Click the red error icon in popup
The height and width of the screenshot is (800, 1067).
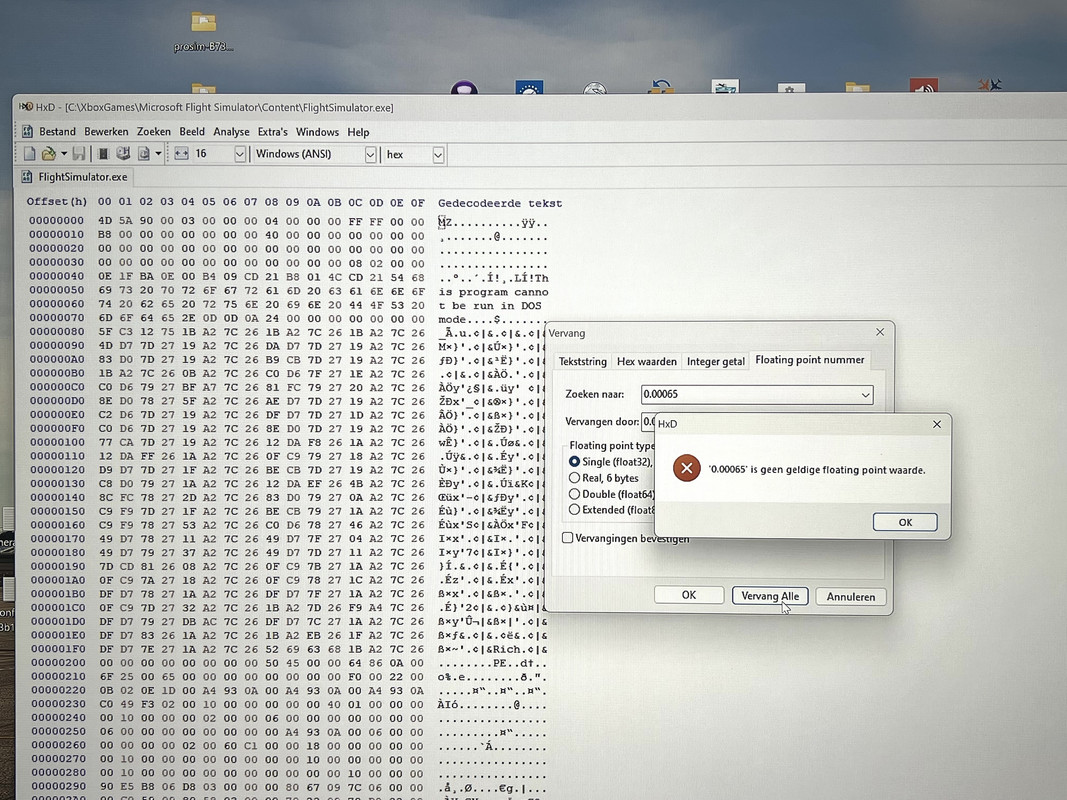(687, 469)
